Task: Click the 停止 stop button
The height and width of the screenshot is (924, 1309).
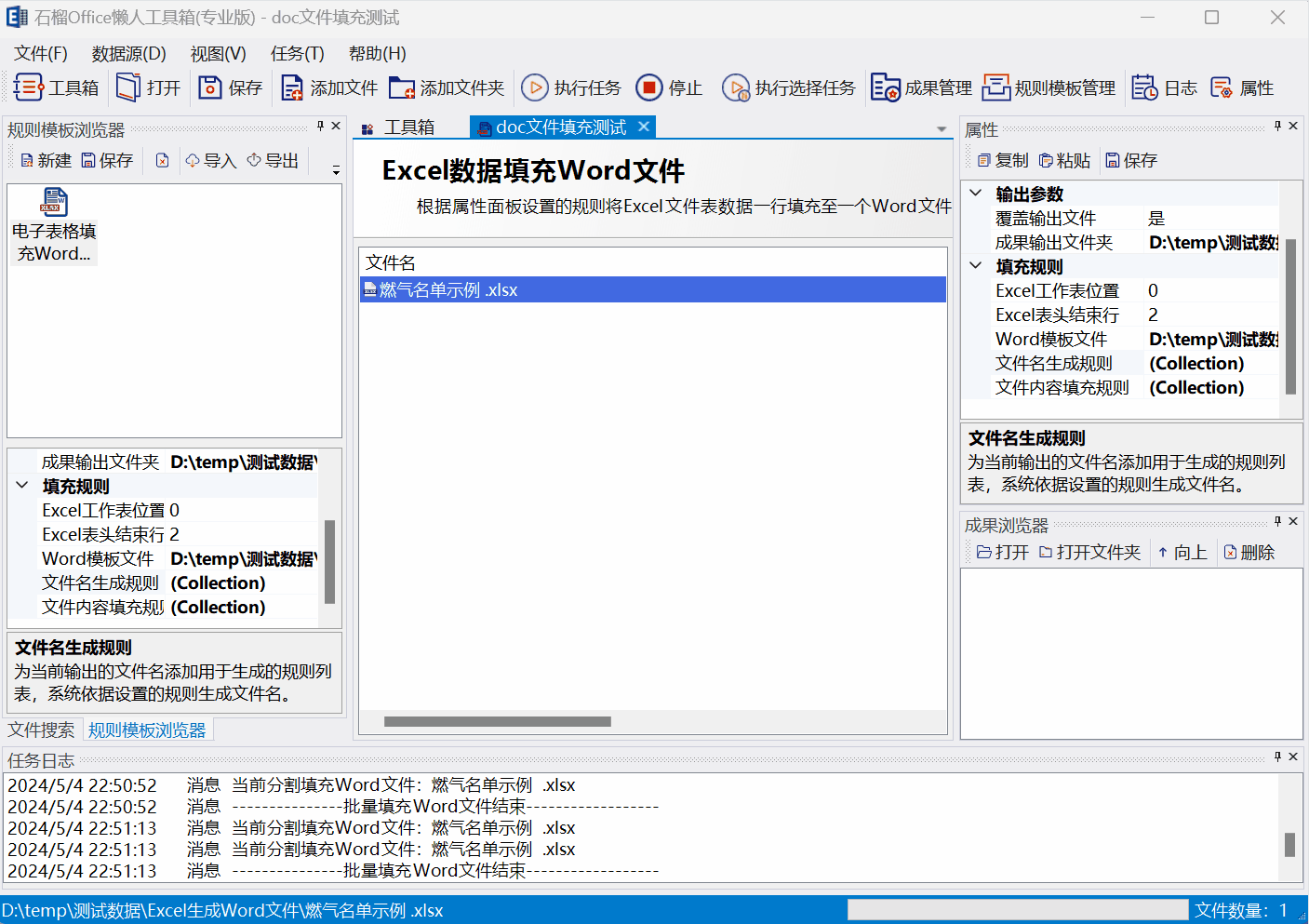Action: (x=669, y=87)
